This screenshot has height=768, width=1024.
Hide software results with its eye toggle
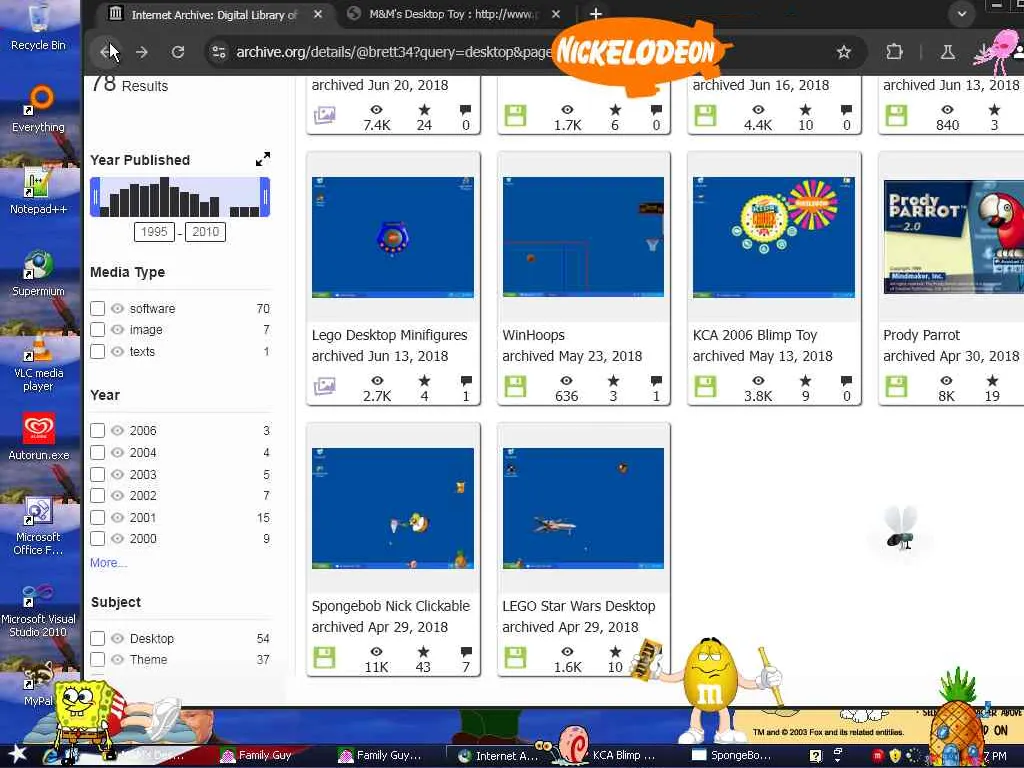118,308
